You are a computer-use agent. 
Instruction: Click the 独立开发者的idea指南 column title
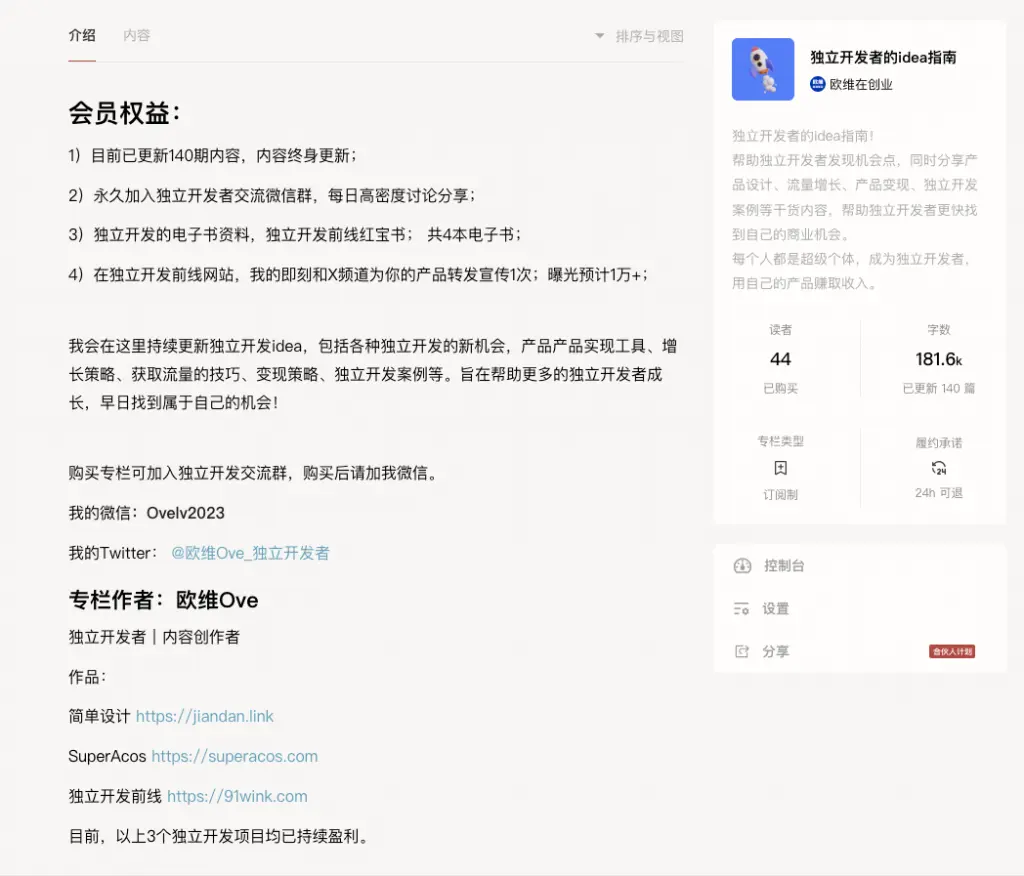(882, 58)
